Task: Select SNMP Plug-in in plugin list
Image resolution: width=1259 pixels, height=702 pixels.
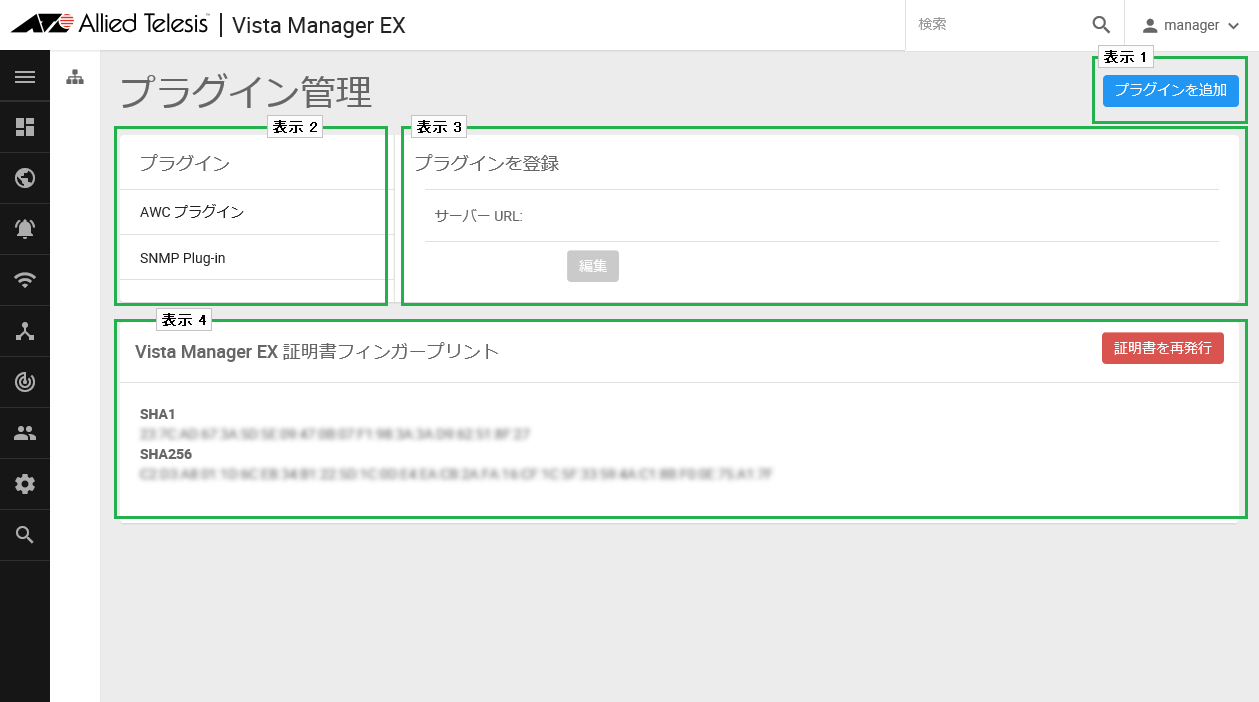Action: (x=253, y=258)
